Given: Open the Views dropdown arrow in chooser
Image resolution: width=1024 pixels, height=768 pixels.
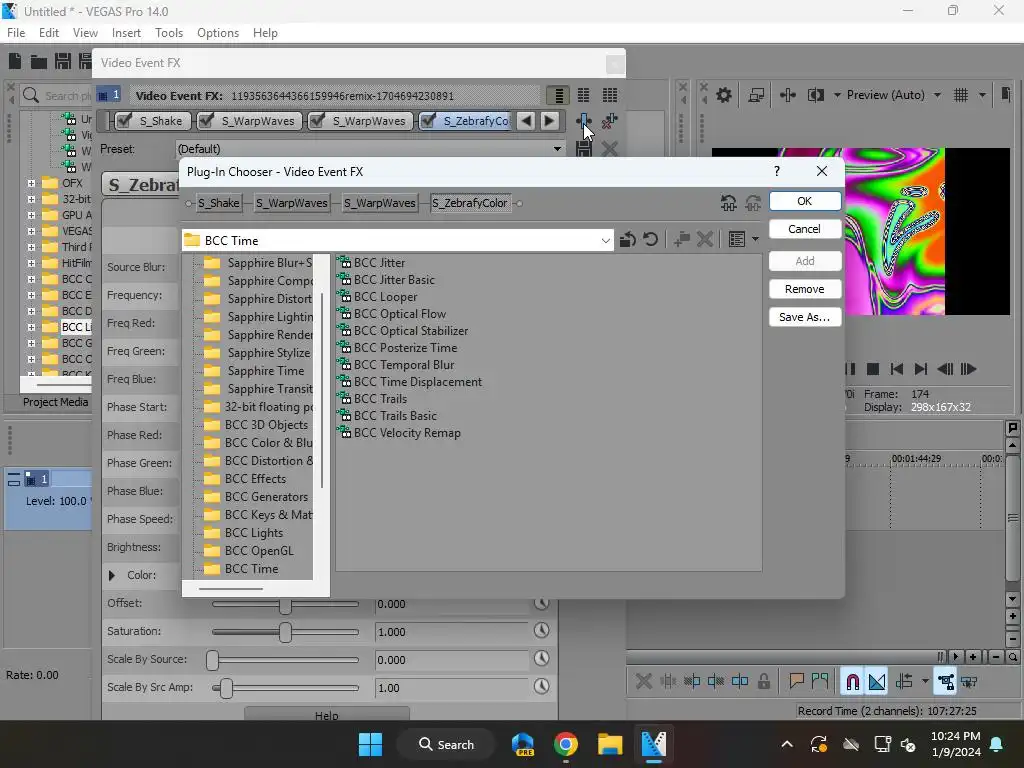Looking at the screenshot, I should pos(756,240).
